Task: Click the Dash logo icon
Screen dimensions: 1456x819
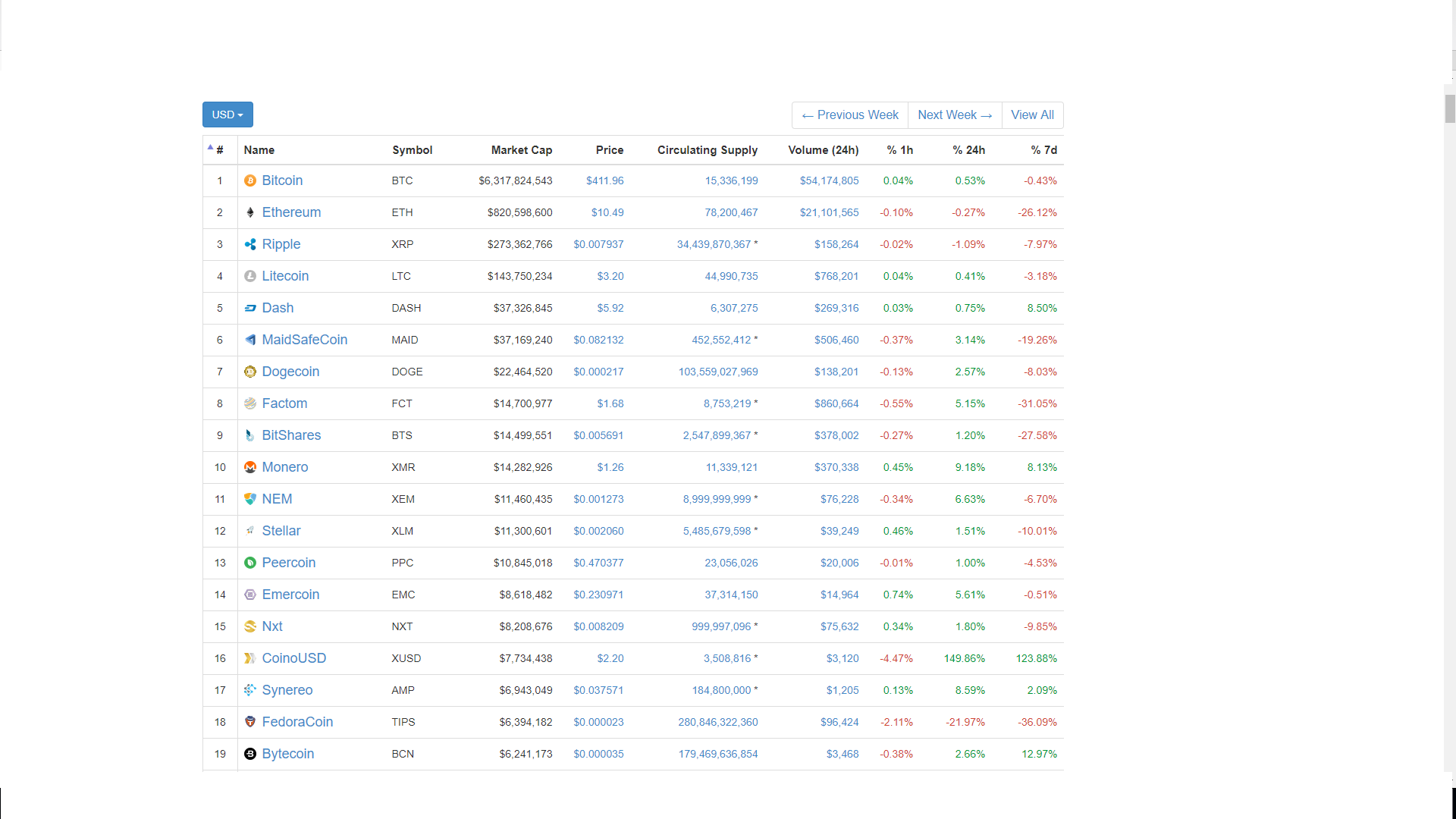Action: click(x=250, y=308)
